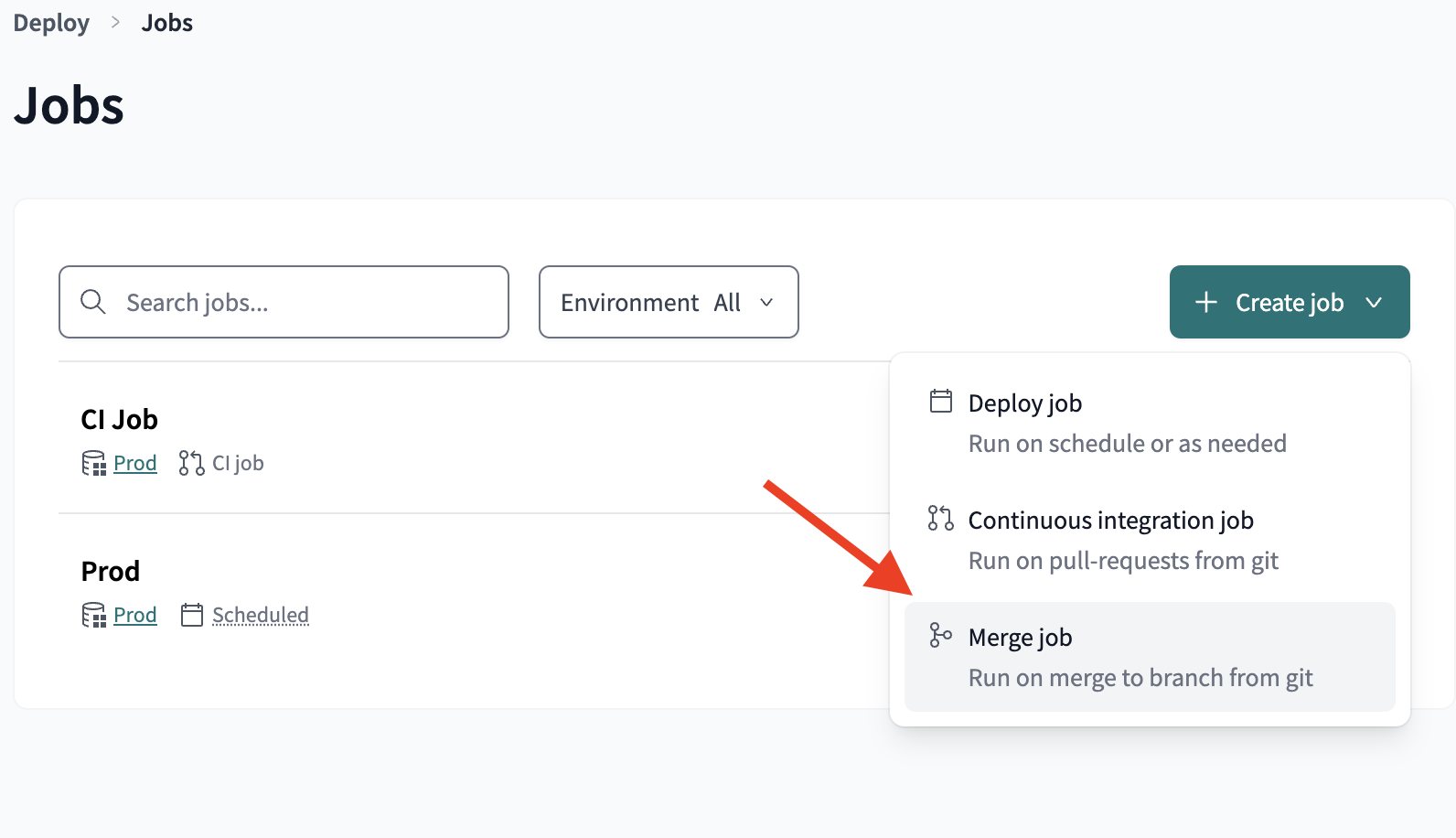Focus the Search jobs input field
This screenshot has width=1456, height=838.
click(x=284, y=302)
